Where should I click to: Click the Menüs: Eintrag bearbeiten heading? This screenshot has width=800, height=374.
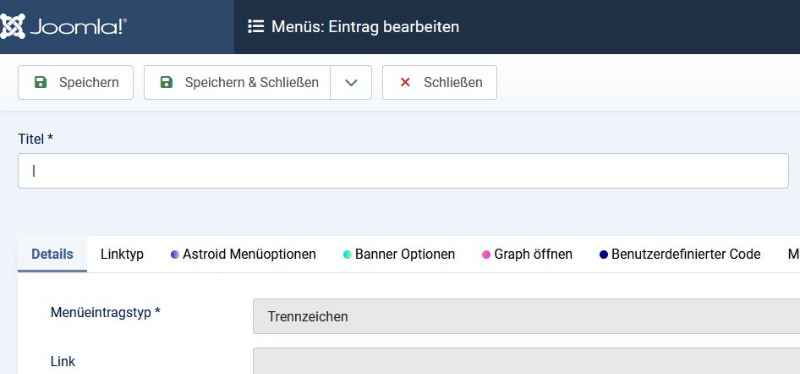pyautogui.click(x=365, y=27)
